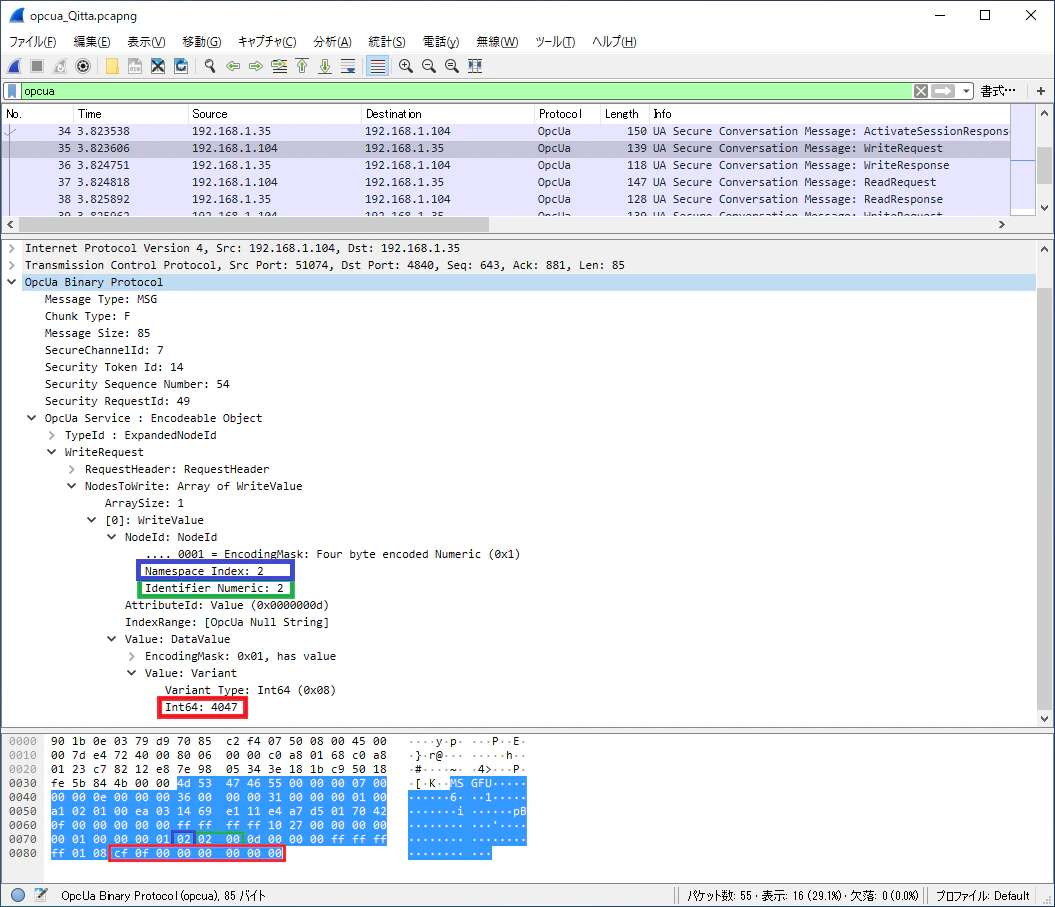This screenshot has height=907, width=1055.
Task: Click the opcua display filter field
Action: pyautogui.click(x=467, y=91)
